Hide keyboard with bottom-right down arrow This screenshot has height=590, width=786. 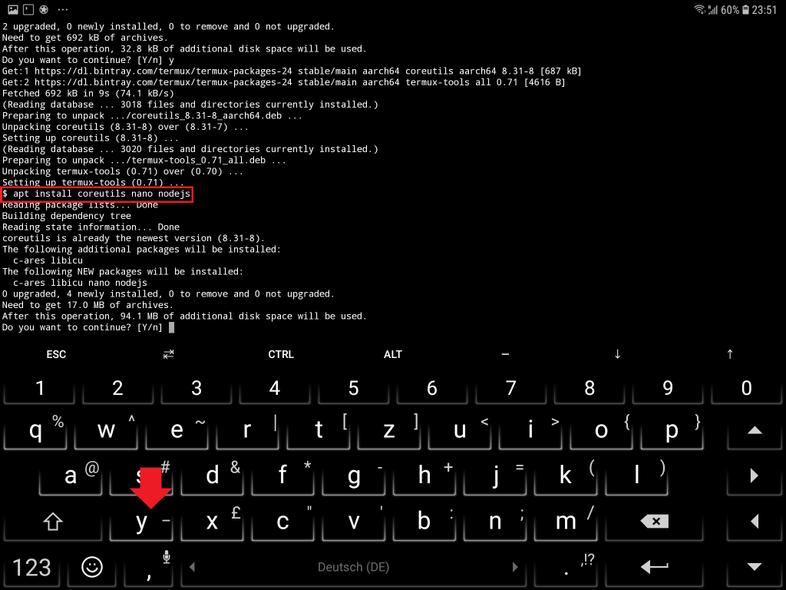(754, 567)
